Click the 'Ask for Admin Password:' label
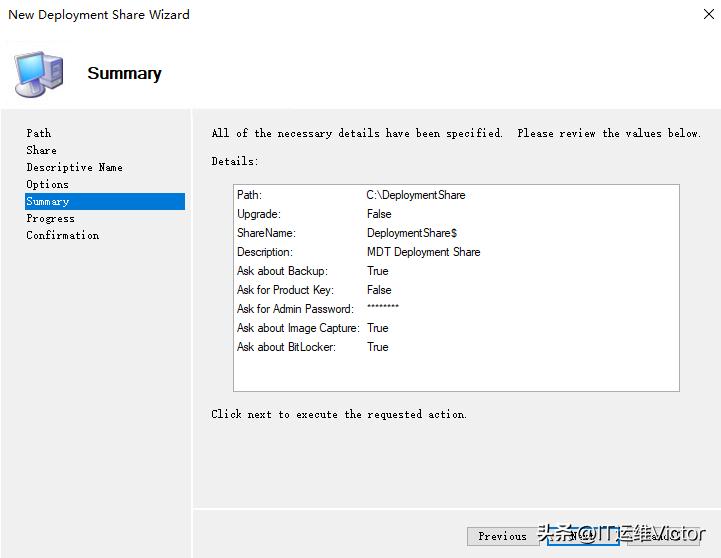This screenshot has width=721, height=558. click(x=295, y=309)
